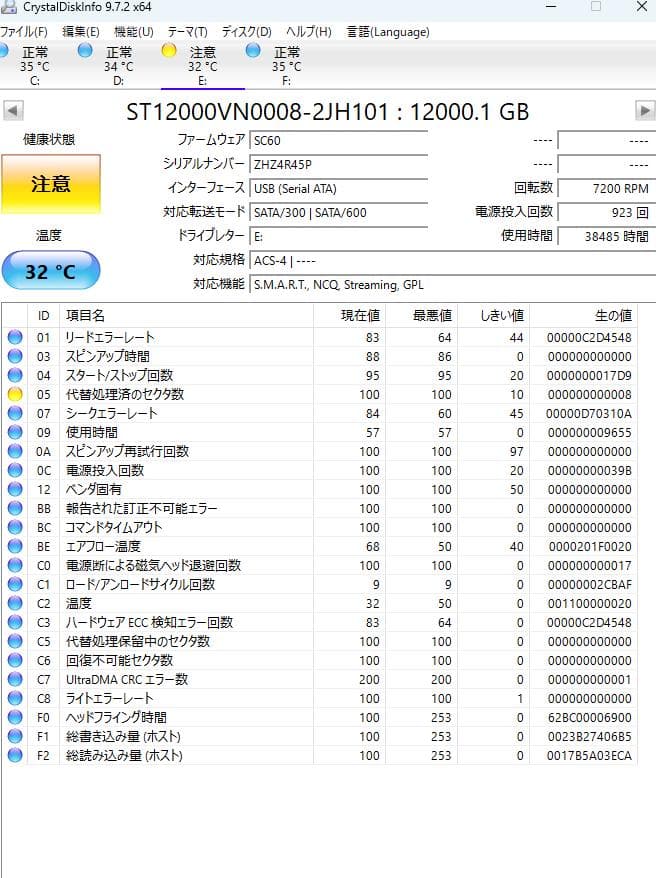Viewport: 656px width, 878px height.
Task: Click the blue status icon for ID C3
Action: [x=15, y=623]
